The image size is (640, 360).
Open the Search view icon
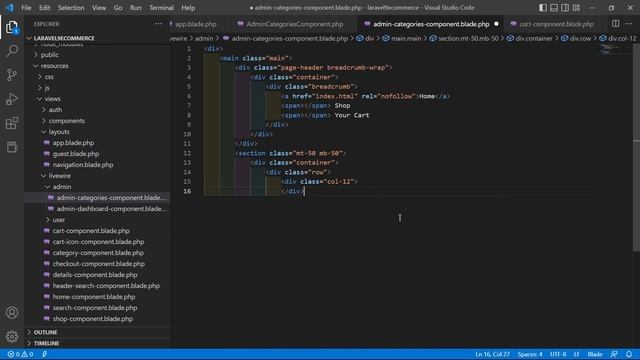[12, 51]
